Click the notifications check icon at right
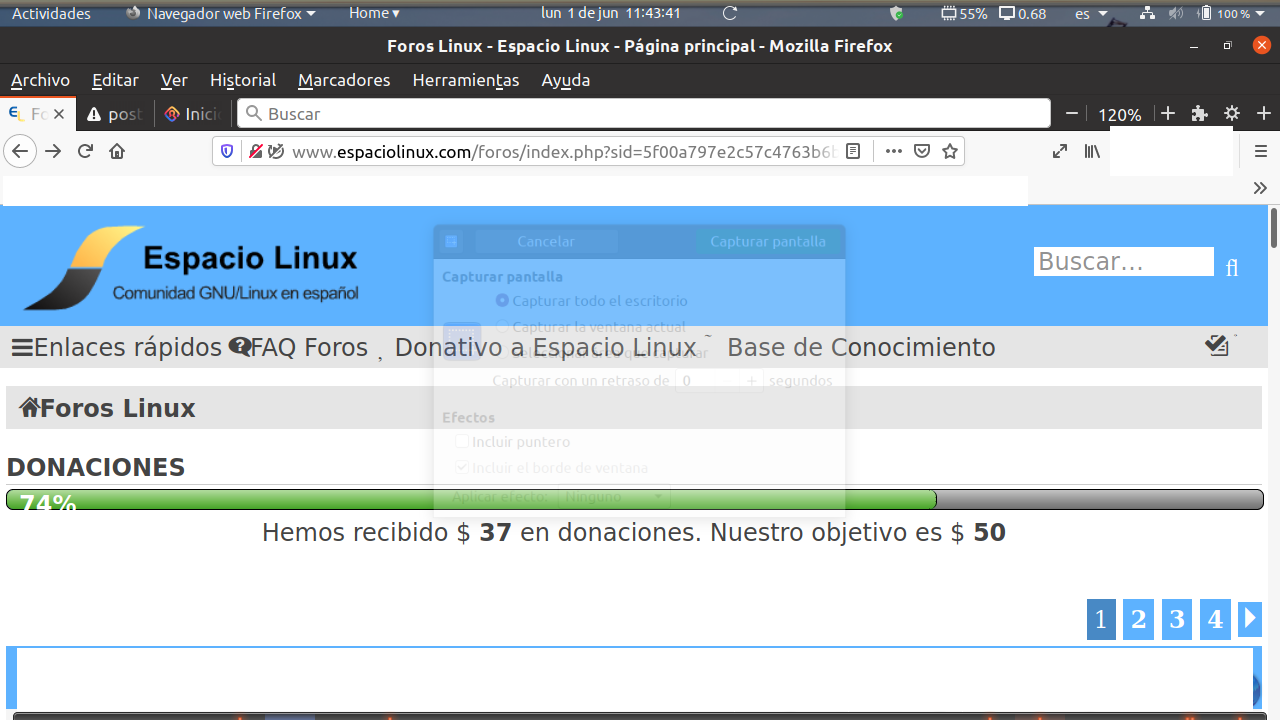The image size is (1280, 720). (x=1217, y=346)
